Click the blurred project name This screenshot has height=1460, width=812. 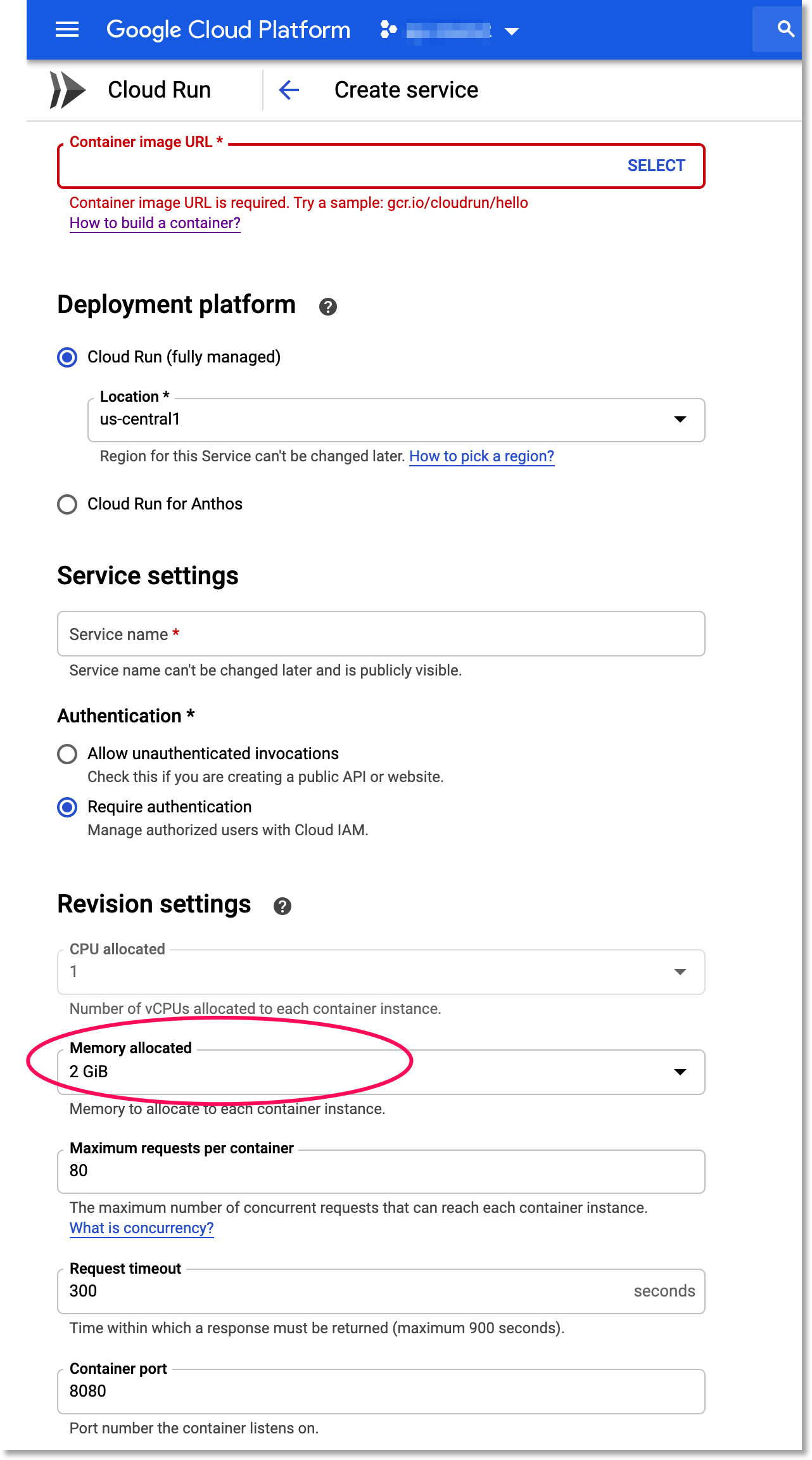(x=448, y=30)
